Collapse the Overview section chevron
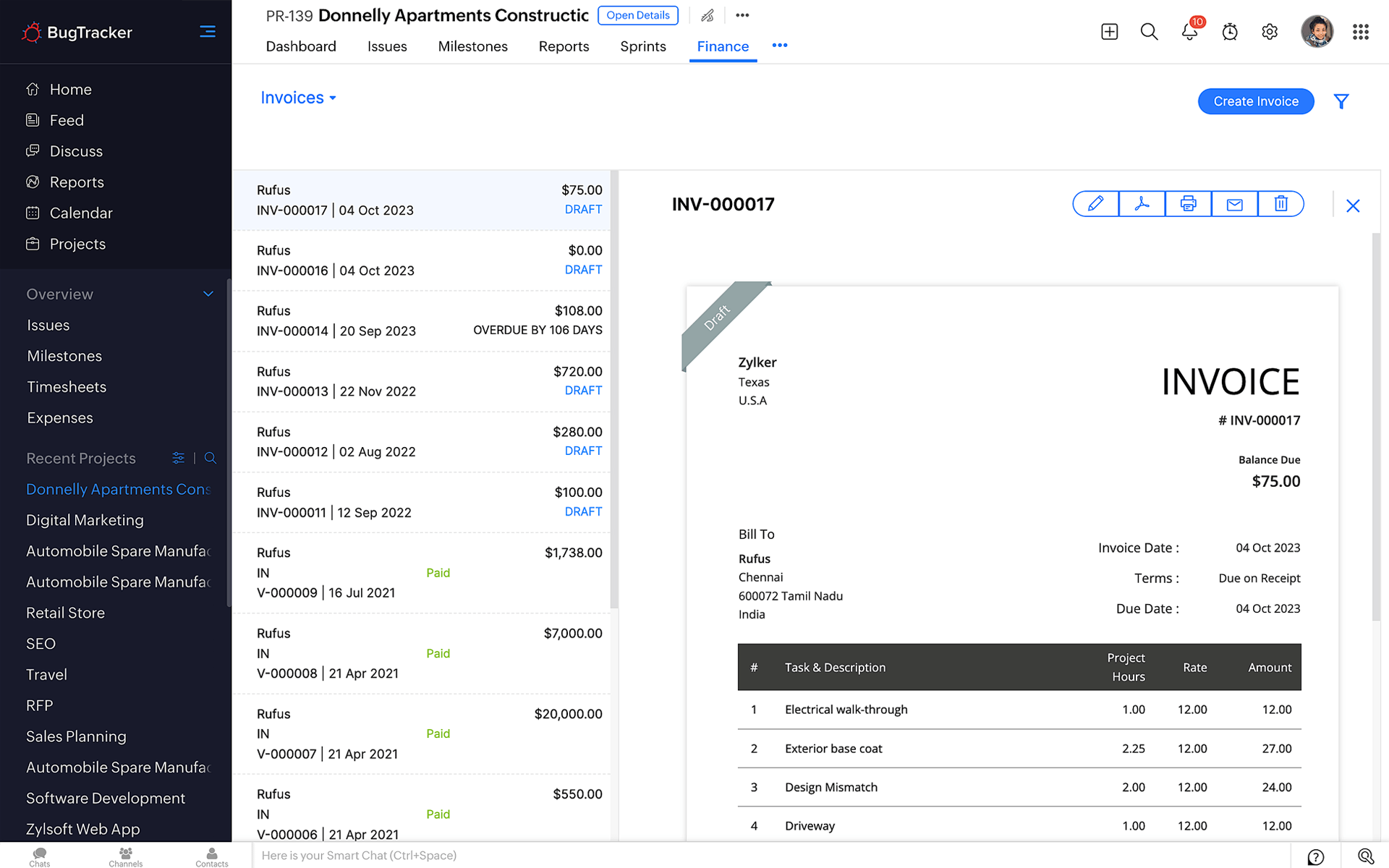Screen dimensions: 1389x868 pos(208,294)
